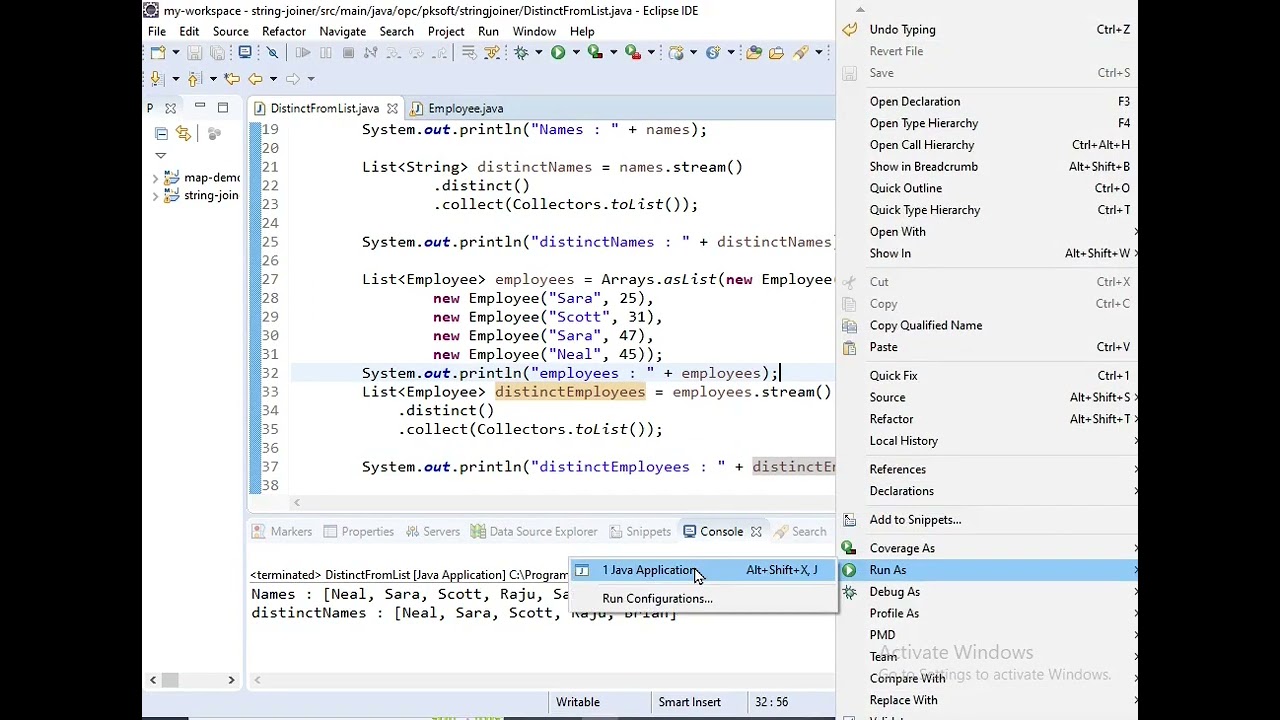Click the Previous Annotation arrow icon
Screen dimensions: 1280x720
[x=193, y=78]
